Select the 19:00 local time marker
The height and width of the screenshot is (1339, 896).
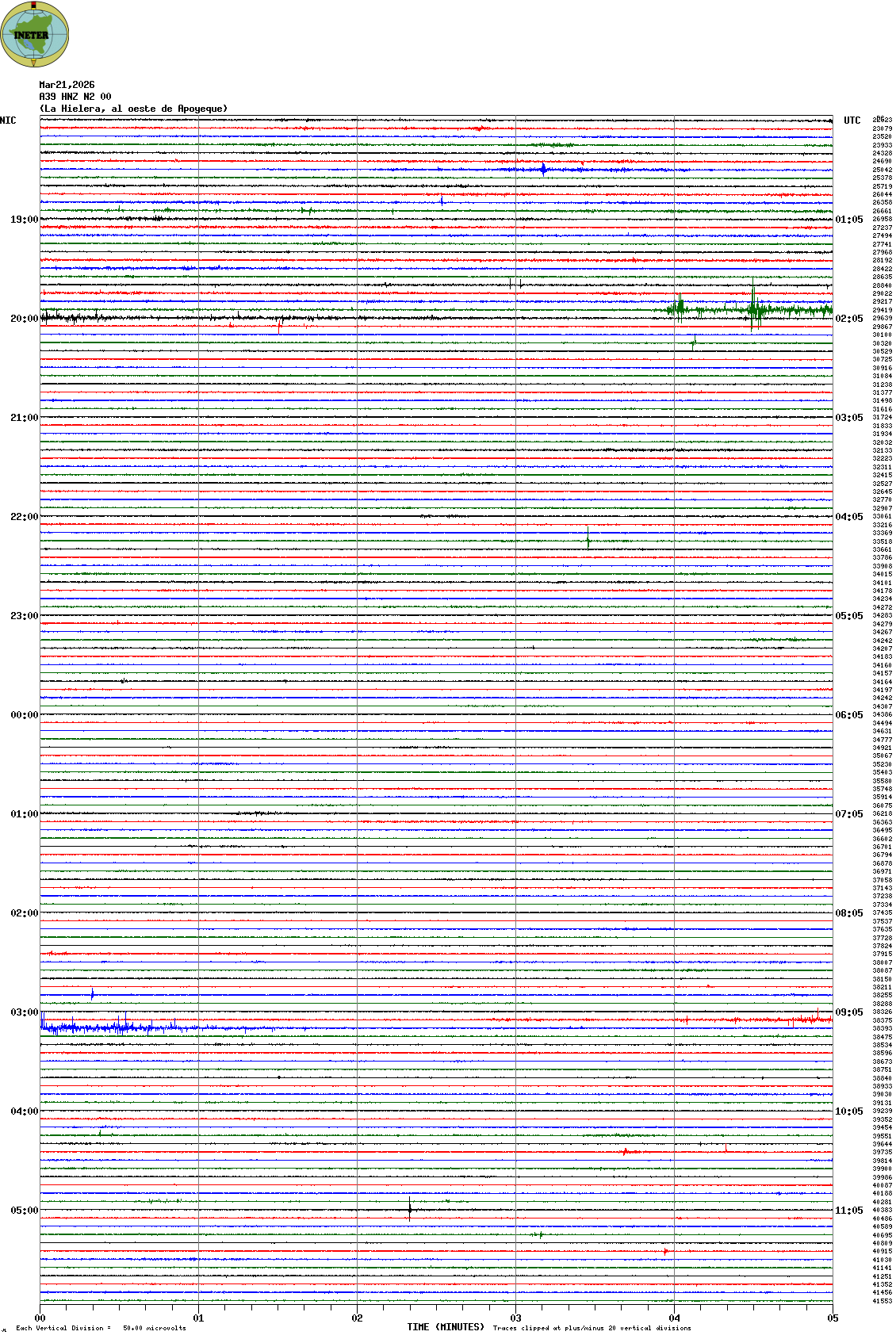coord(24,220)
